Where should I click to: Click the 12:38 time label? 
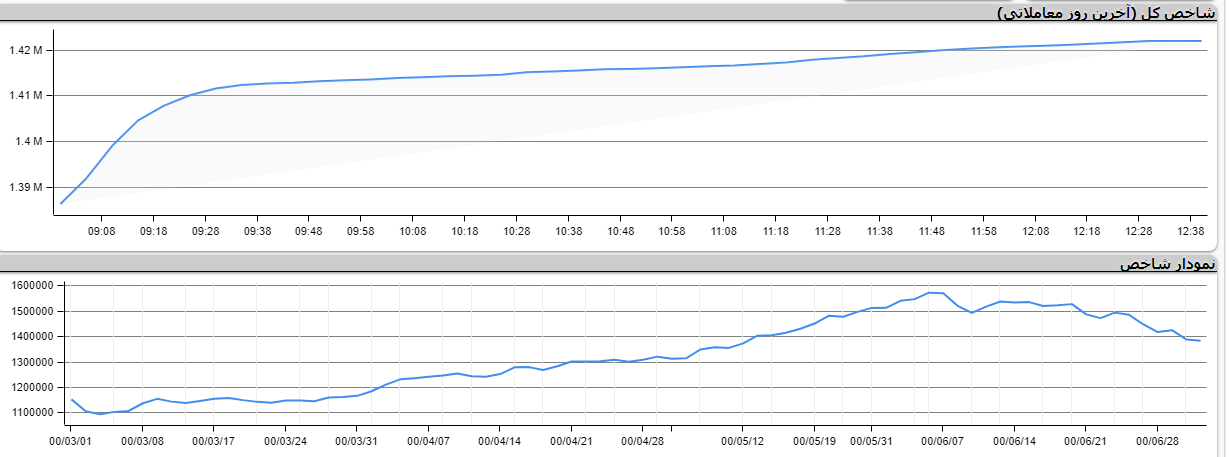[1190, 231]
